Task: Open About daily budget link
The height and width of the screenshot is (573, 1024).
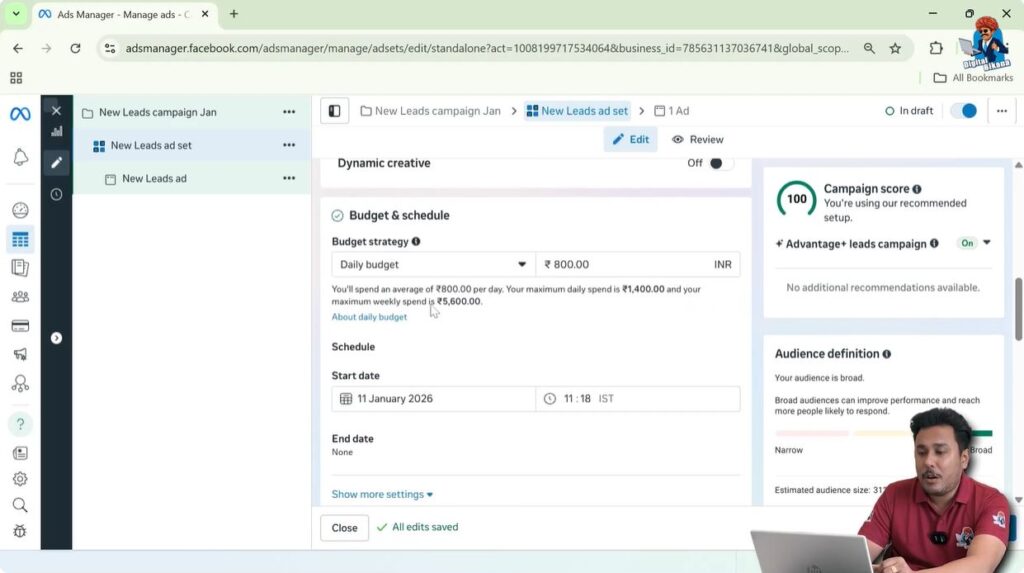Action: click(x=369, y=317)
